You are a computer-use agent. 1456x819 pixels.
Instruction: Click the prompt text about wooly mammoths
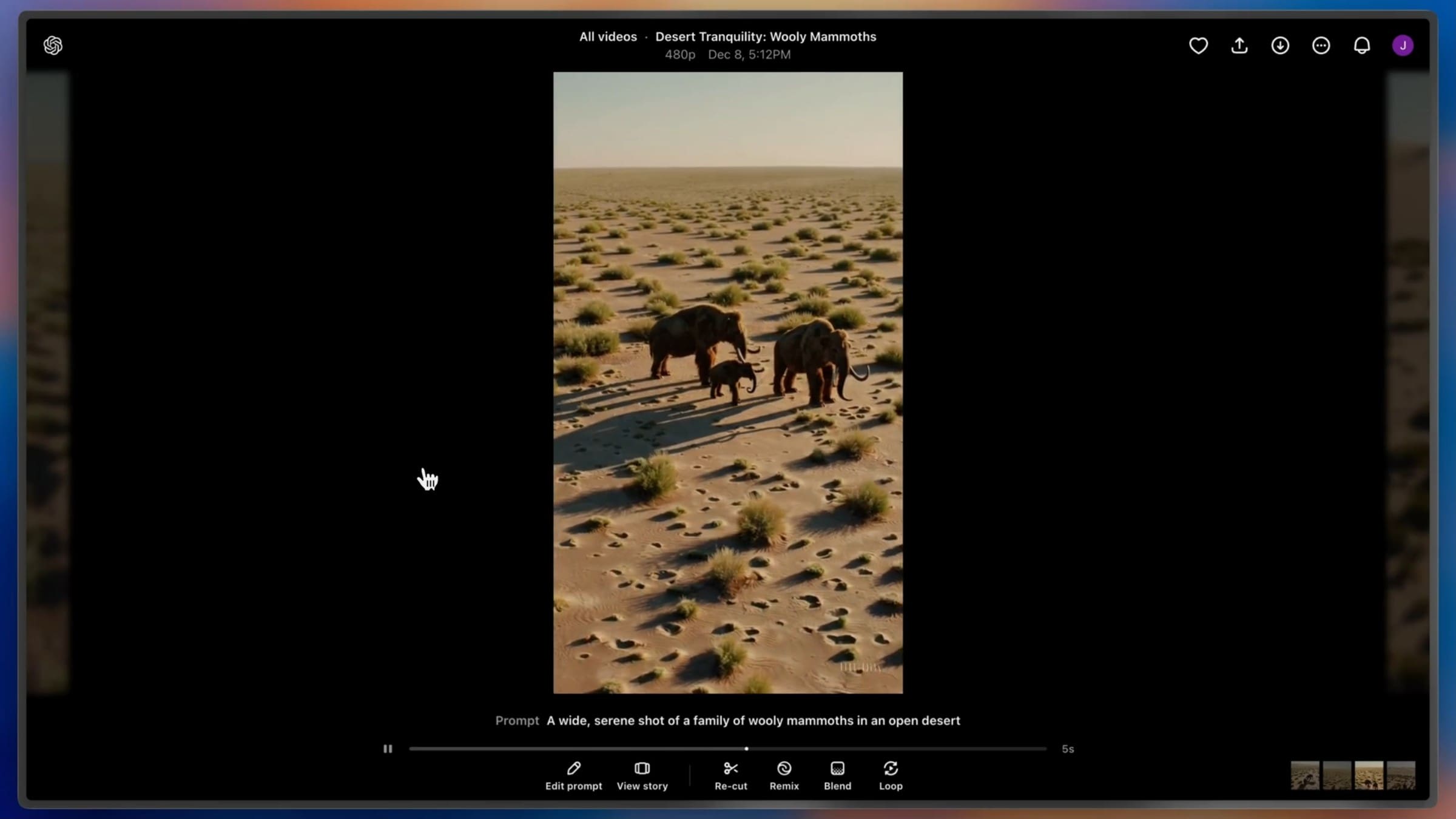[x=753, y=721]
